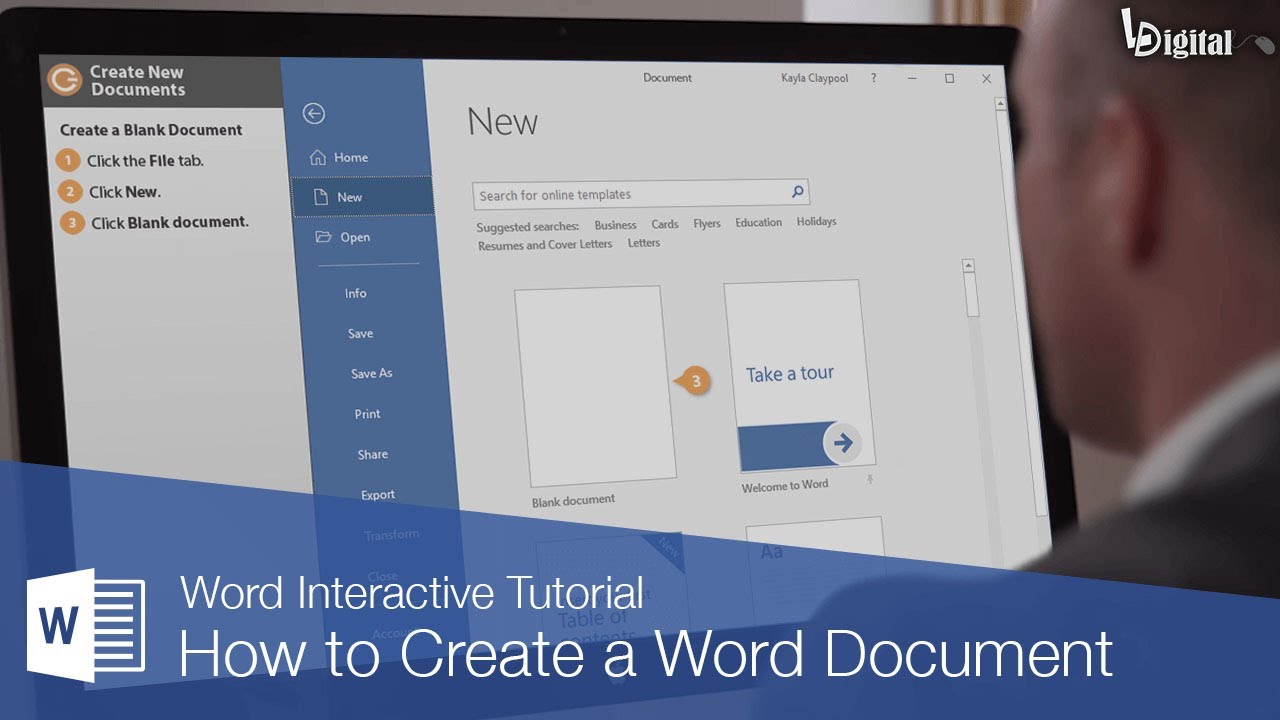Click the back arrow to exit the backstage view
The height and width of the screenshot is (720, 1280).
(315, 115)
